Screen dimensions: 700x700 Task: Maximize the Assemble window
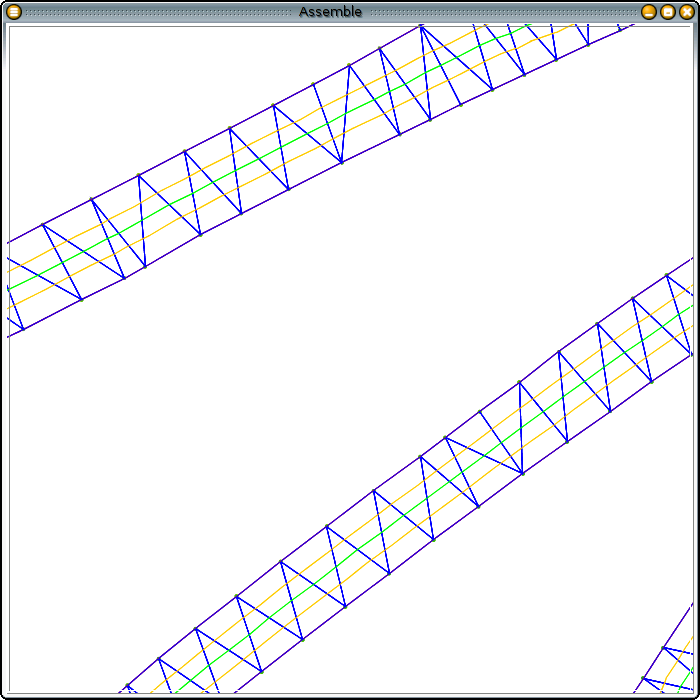click(x=667, y=12)
